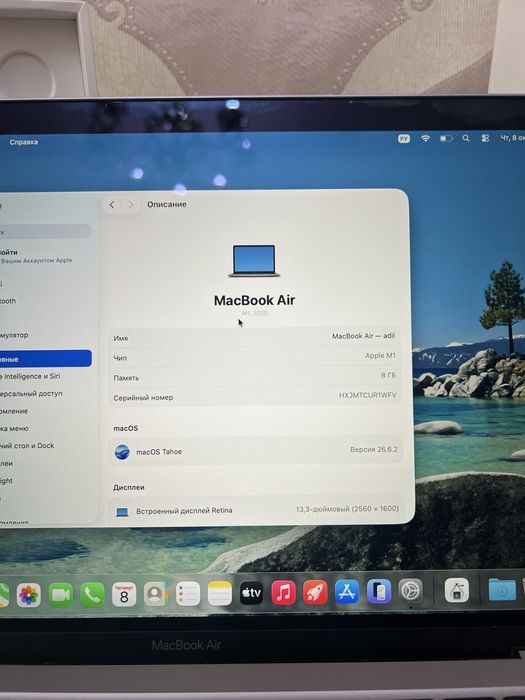Image resolution: width=525 pixels, height=700 pixels.
Task: Click macOS Tahoe version row
Action: click(x=255, y=451)
